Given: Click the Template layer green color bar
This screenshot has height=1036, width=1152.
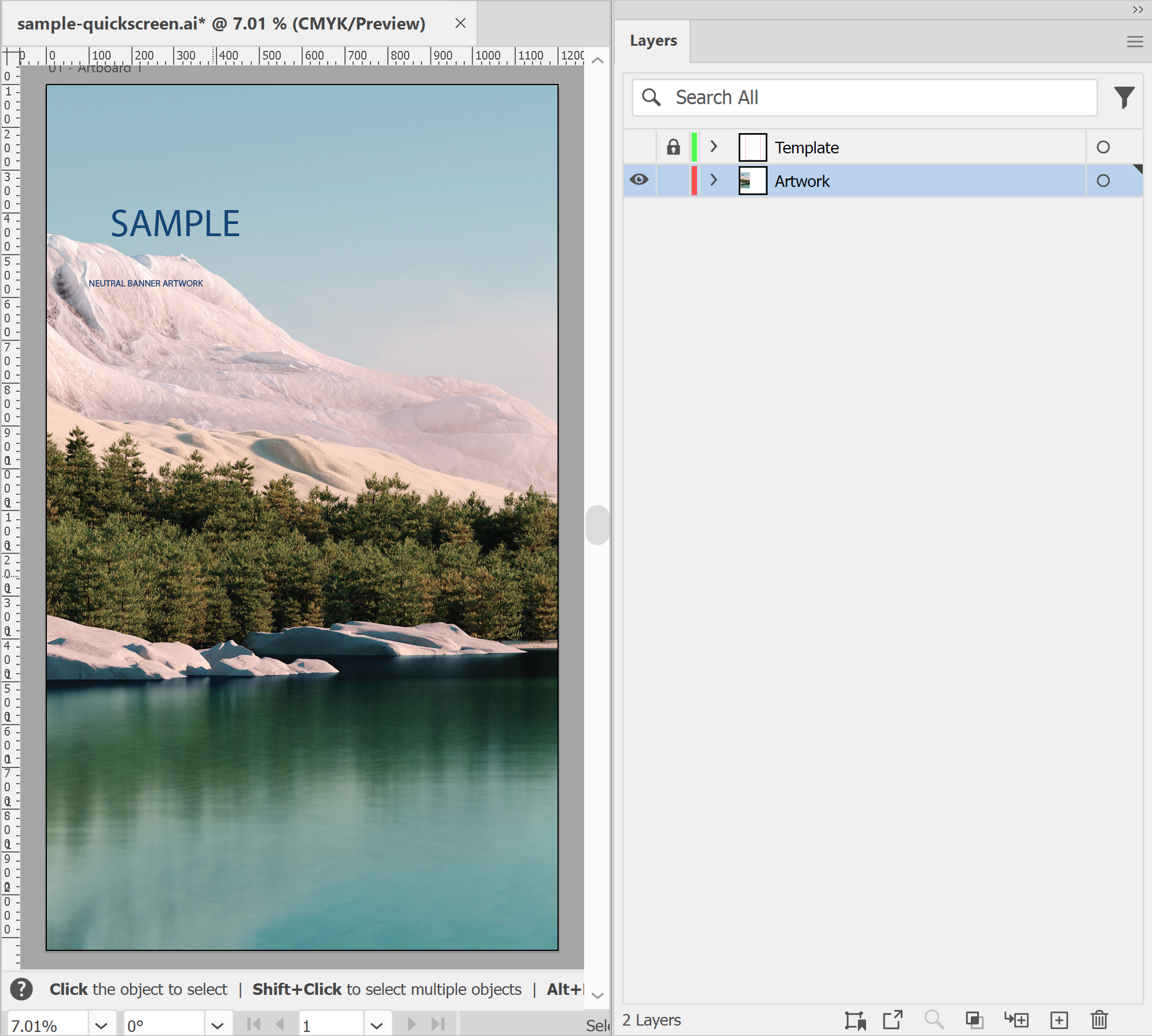Looking at the screenshot, I should coord(694,147).
